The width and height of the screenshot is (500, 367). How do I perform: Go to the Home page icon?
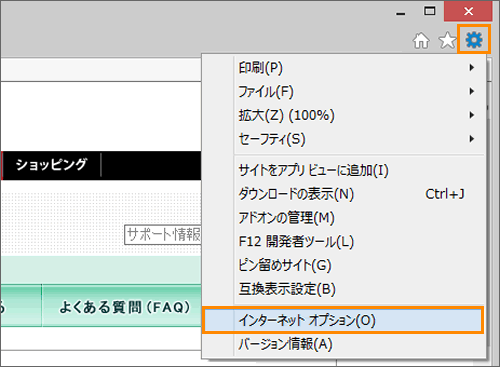pyautogui.click(x=421, y=41)
